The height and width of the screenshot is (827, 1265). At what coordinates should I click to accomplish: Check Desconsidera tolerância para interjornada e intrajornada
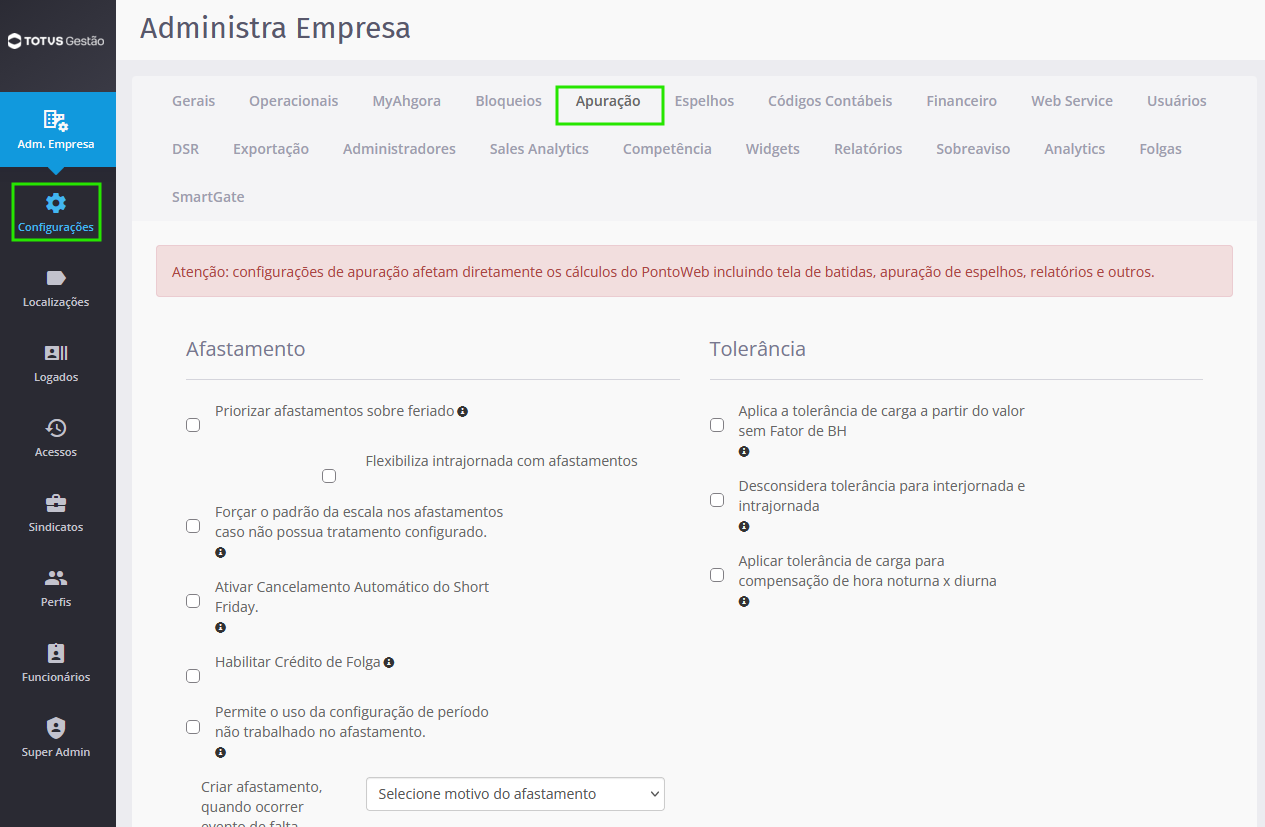point(717,500)
